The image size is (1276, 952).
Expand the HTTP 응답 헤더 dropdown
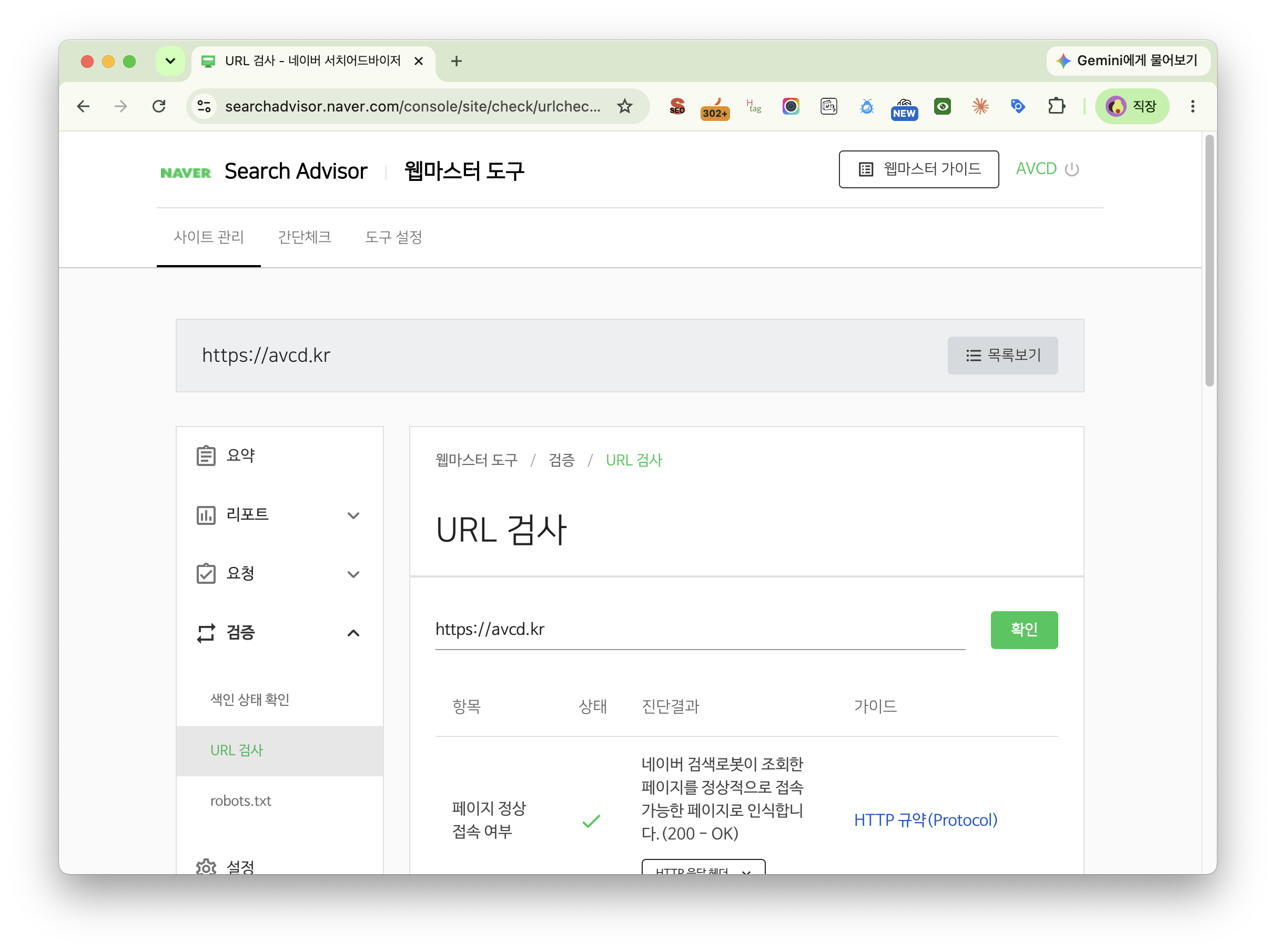click(x=703, y=867)
